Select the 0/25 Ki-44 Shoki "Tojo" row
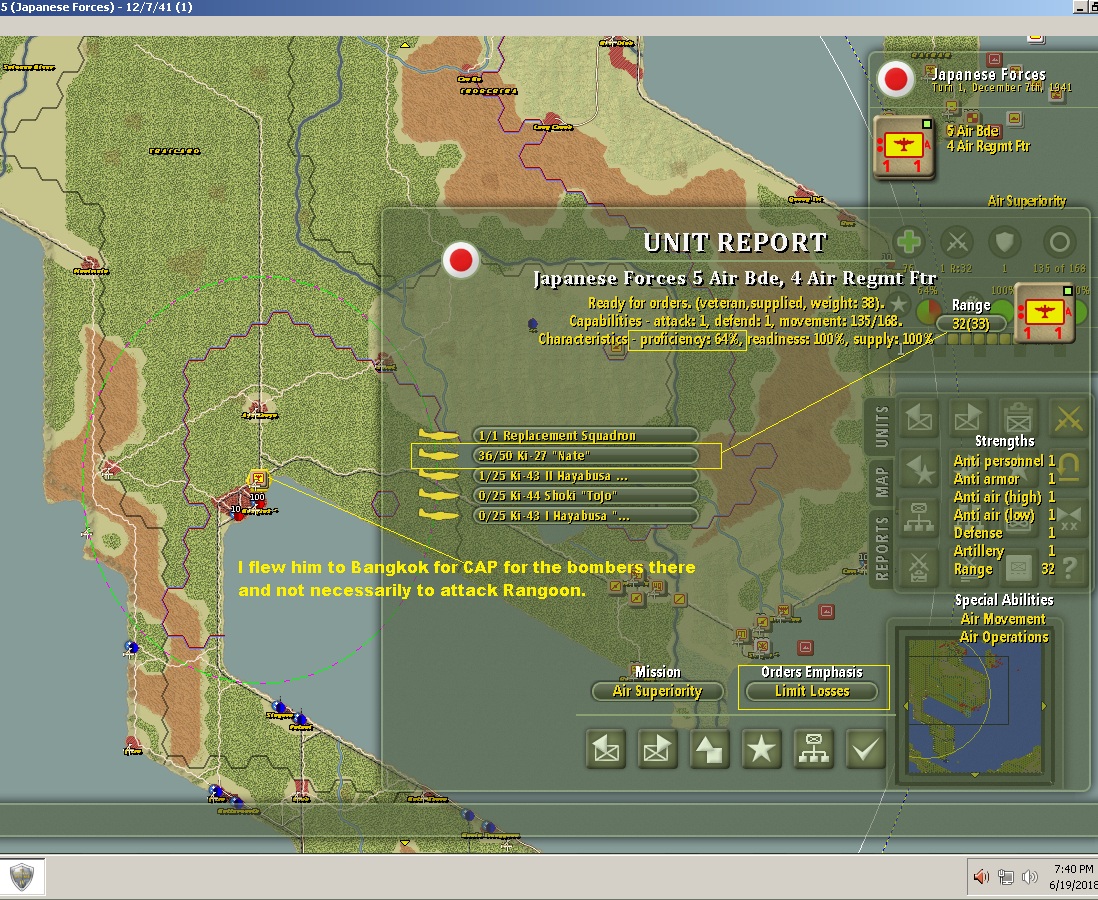The image size is (1098, 900). coord(585,496)
